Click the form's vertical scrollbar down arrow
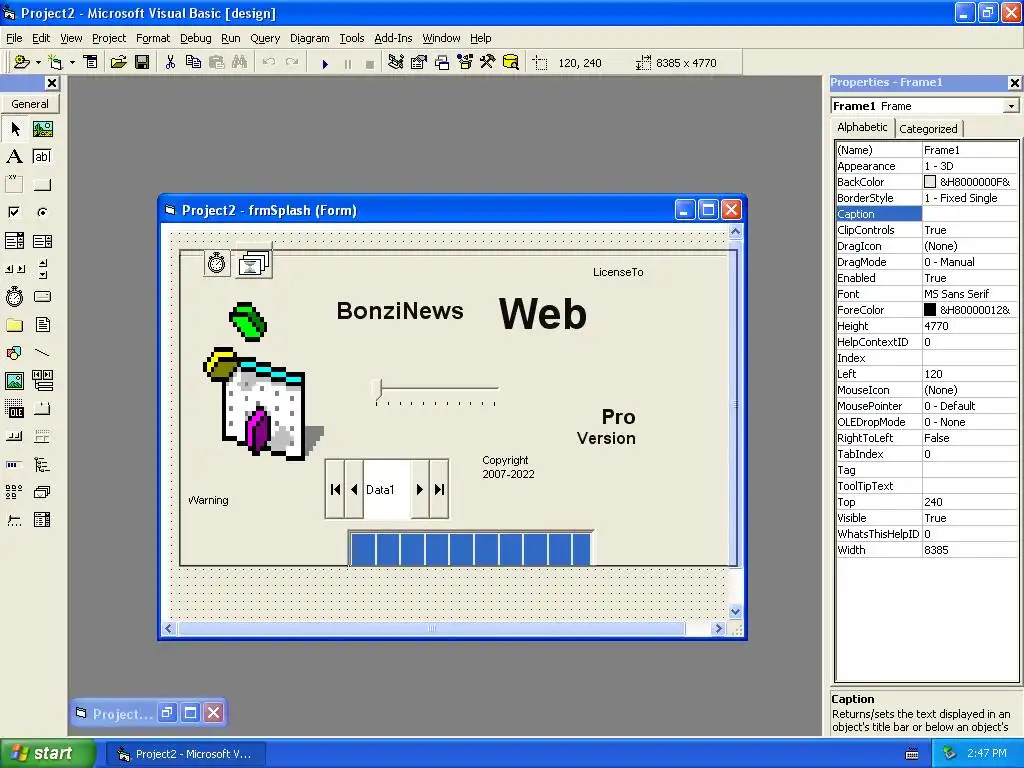Viewport: 1024px width, 768px height. point(735,612)
